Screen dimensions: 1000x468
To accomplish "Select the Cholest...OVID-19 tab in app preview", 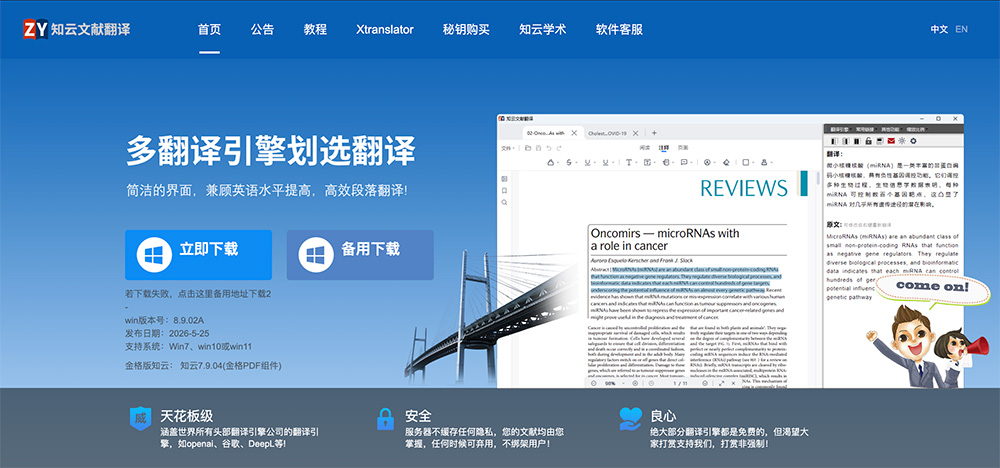I will coord(607,133).
